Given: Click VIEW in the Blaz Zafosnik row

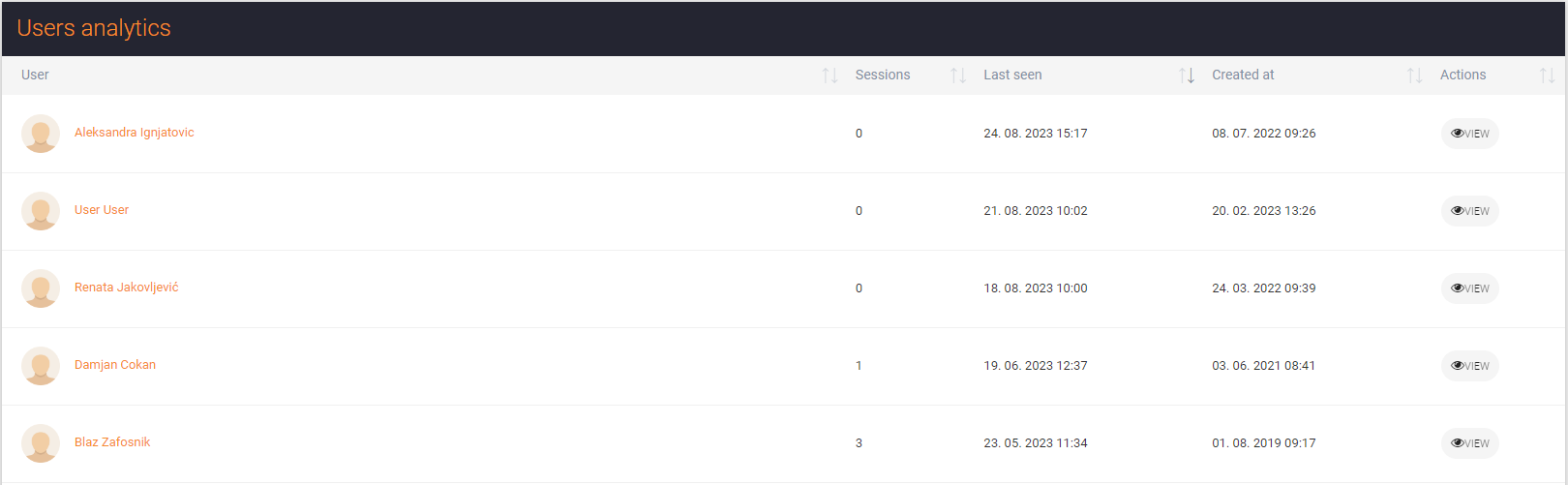Looking at the screenshot, I should pos(1469,443).
